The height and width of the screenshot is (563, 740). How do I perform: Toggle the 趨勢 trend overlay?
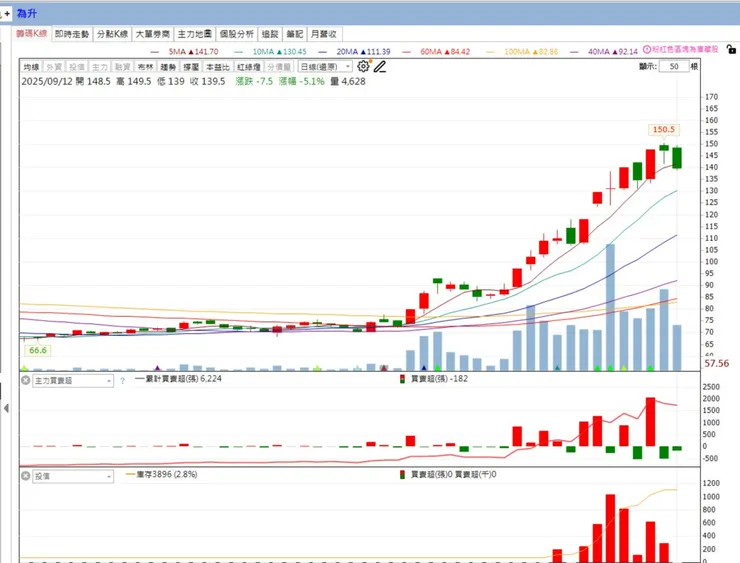tap(168, 67)
